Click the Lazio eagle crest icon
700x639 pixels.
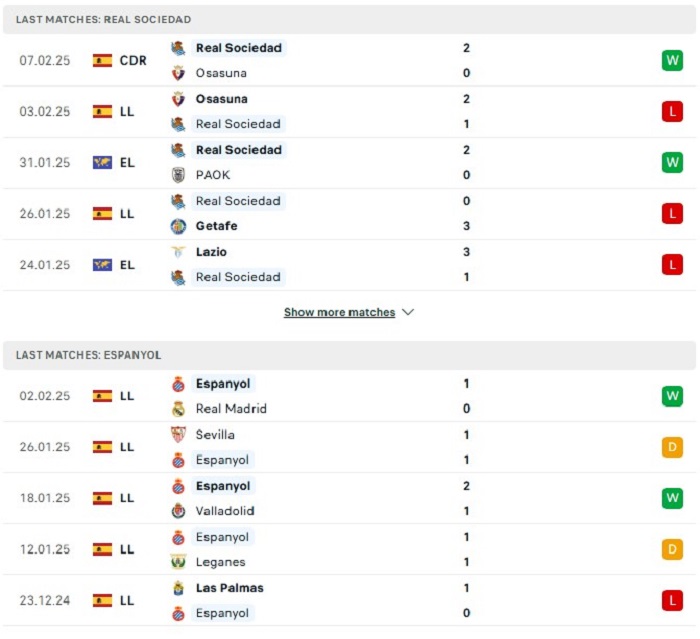point(178,252)
